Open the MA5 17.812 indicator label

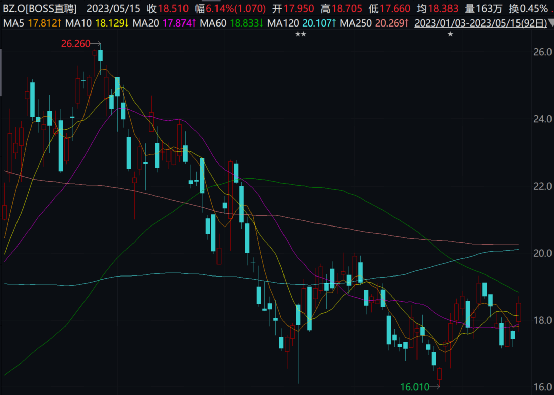[33, 24]
